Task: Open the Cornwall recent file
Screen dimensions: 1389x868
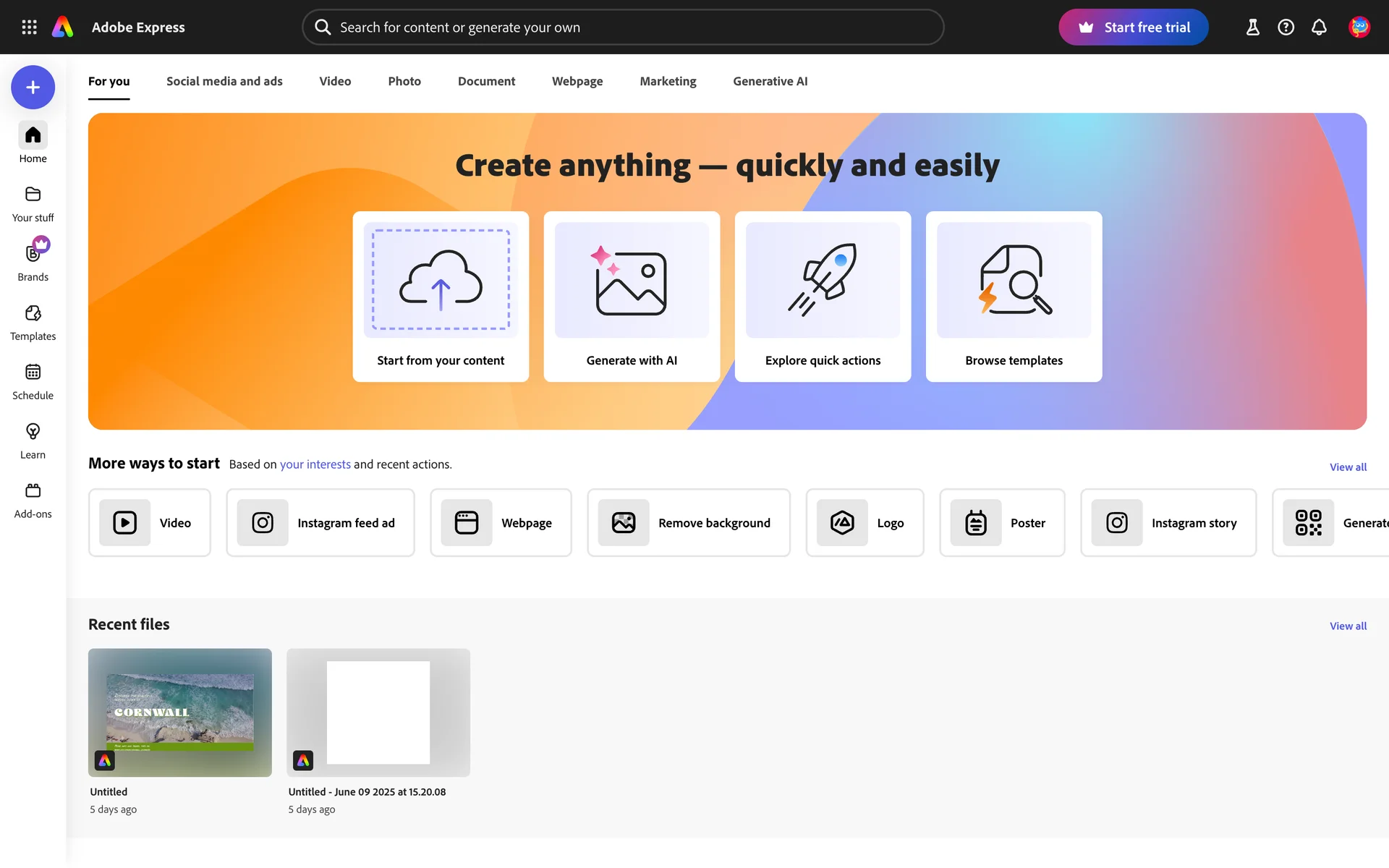Action: click(x=179, y=712)
